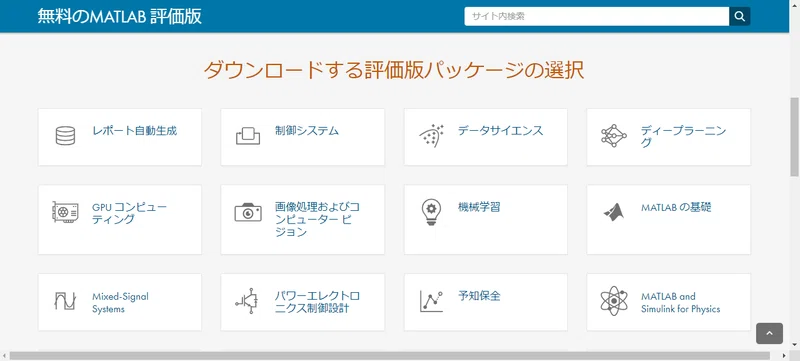Click the サイト内検索 search field

pos(596,16)
